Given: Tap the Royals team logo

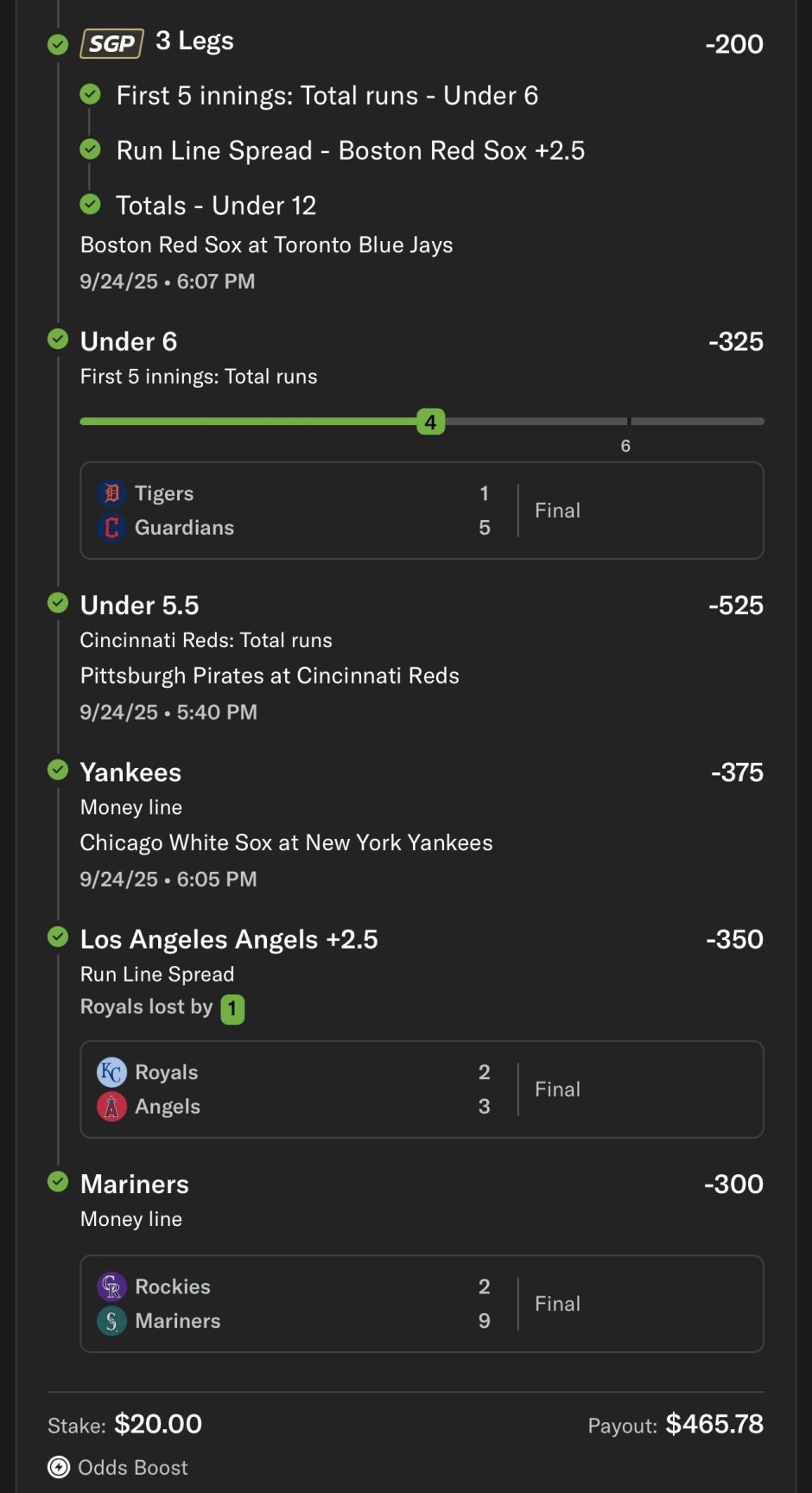Looking at the screenshot, I should [111, 1072].
